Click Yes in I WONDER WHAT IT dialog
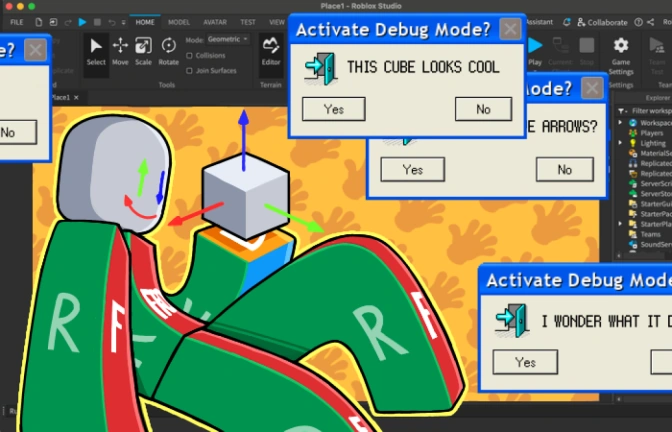672x432 pixels. click(x=525, y=362)
